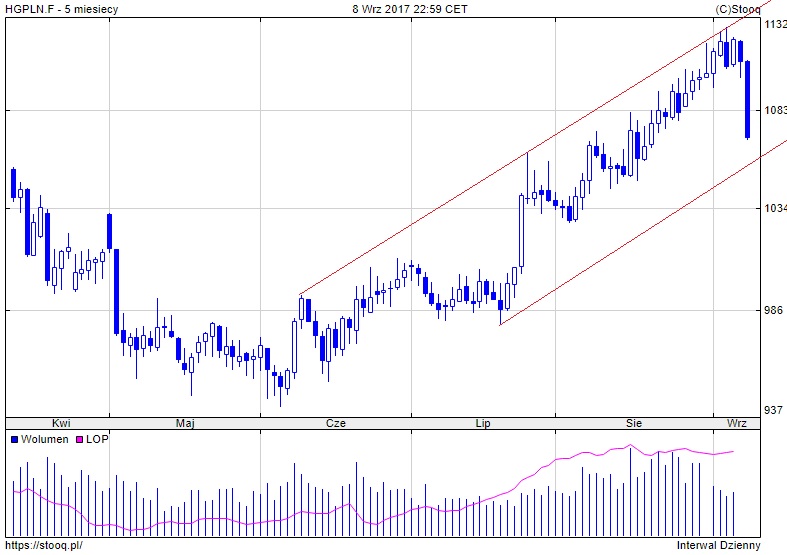Image resolution: width=787 pixels, height=555 pixels.
Task: Select the HGPLN.F - 5 miesiecy title
Action: pos(62,9)
